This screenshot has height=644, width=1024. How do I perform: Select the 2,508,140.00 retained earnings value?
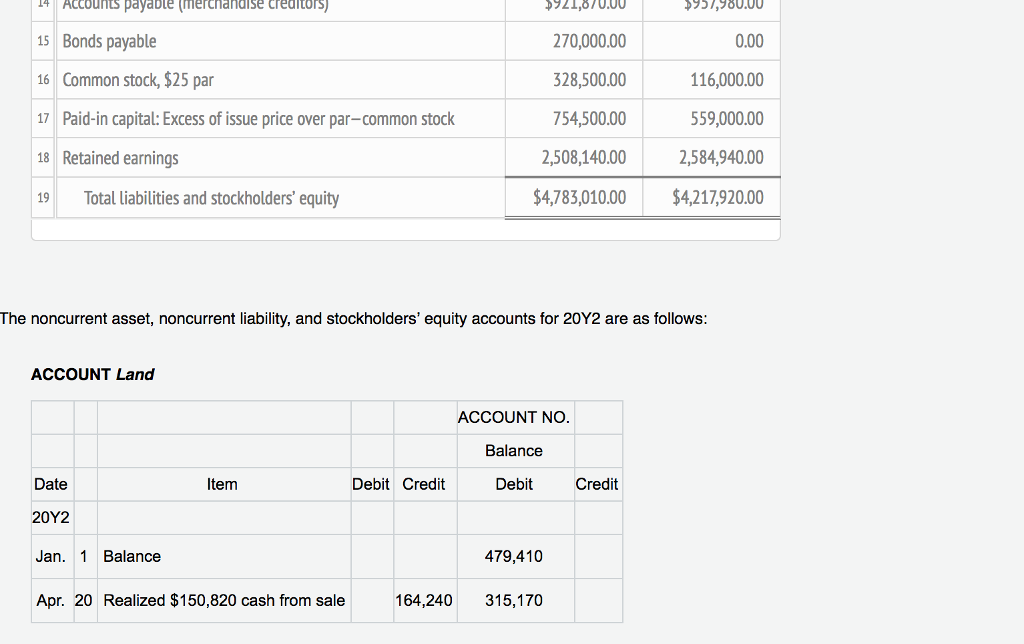coord(584,158)
